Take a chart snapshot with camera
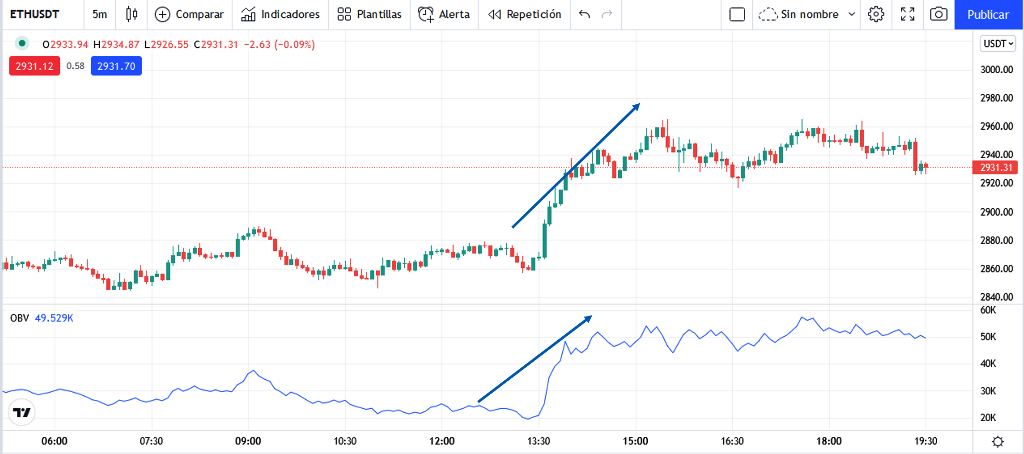The image size is (1024, 454). click(938, 14)
